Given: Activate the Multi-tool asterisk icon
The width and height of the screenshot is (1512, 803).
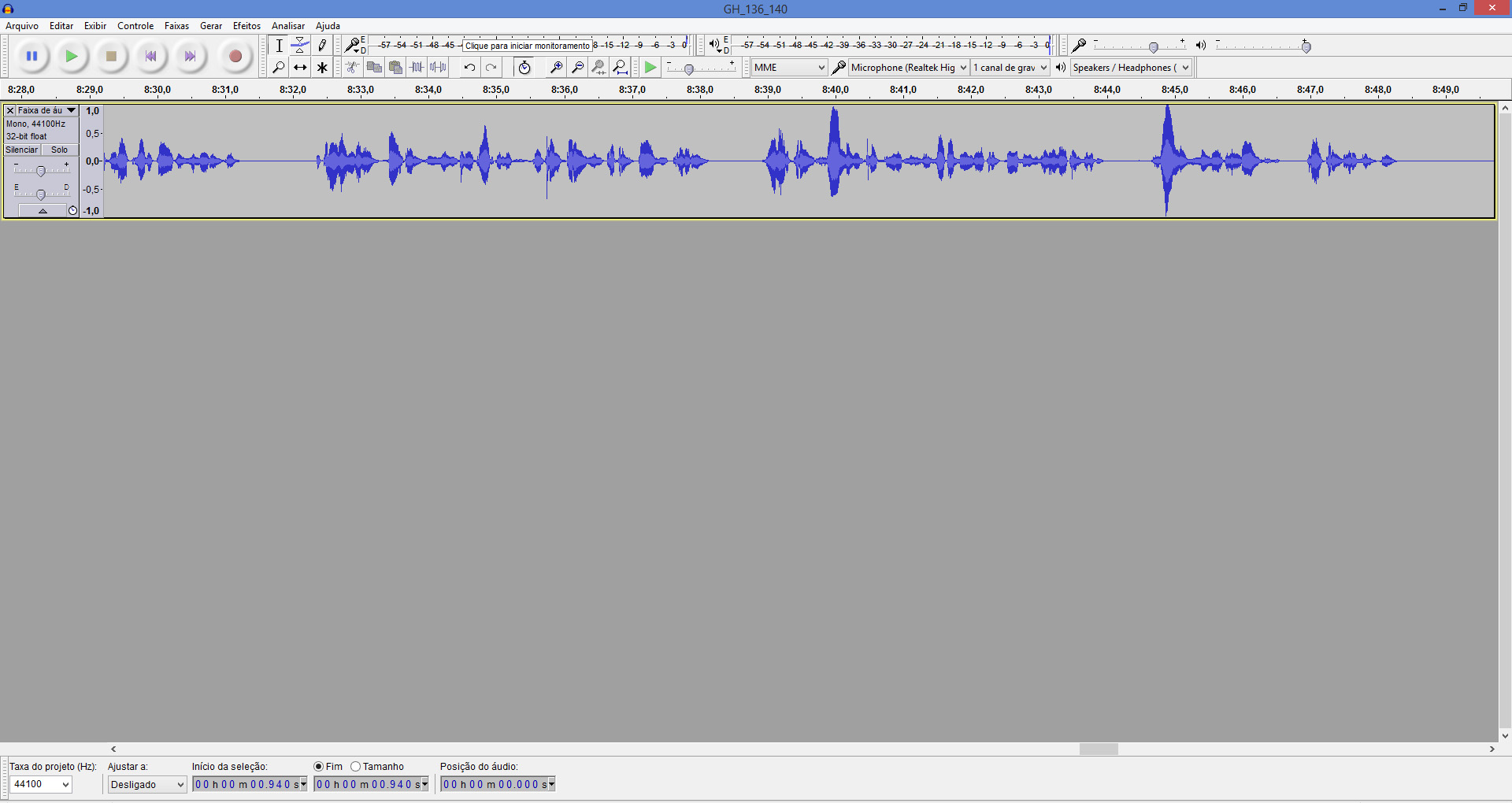Looking at the screenshot, I should pos(322,68).
